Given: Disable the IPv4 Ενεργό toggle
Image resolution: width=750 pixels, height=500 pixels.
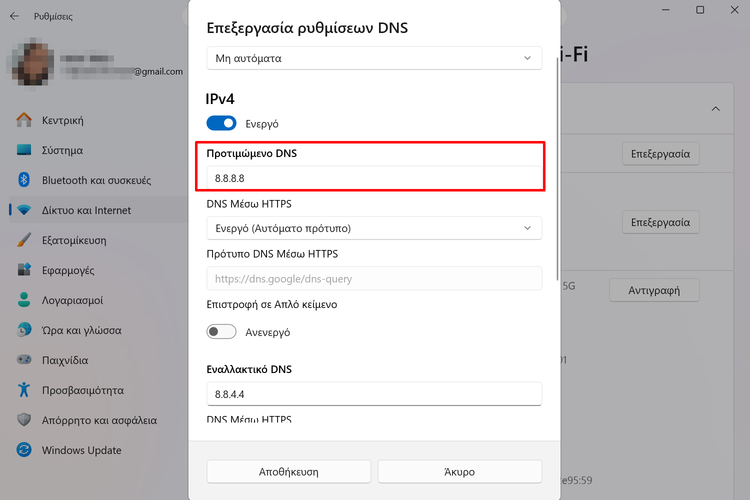Looking at the screenshot, I should click(x=221, y=123).
